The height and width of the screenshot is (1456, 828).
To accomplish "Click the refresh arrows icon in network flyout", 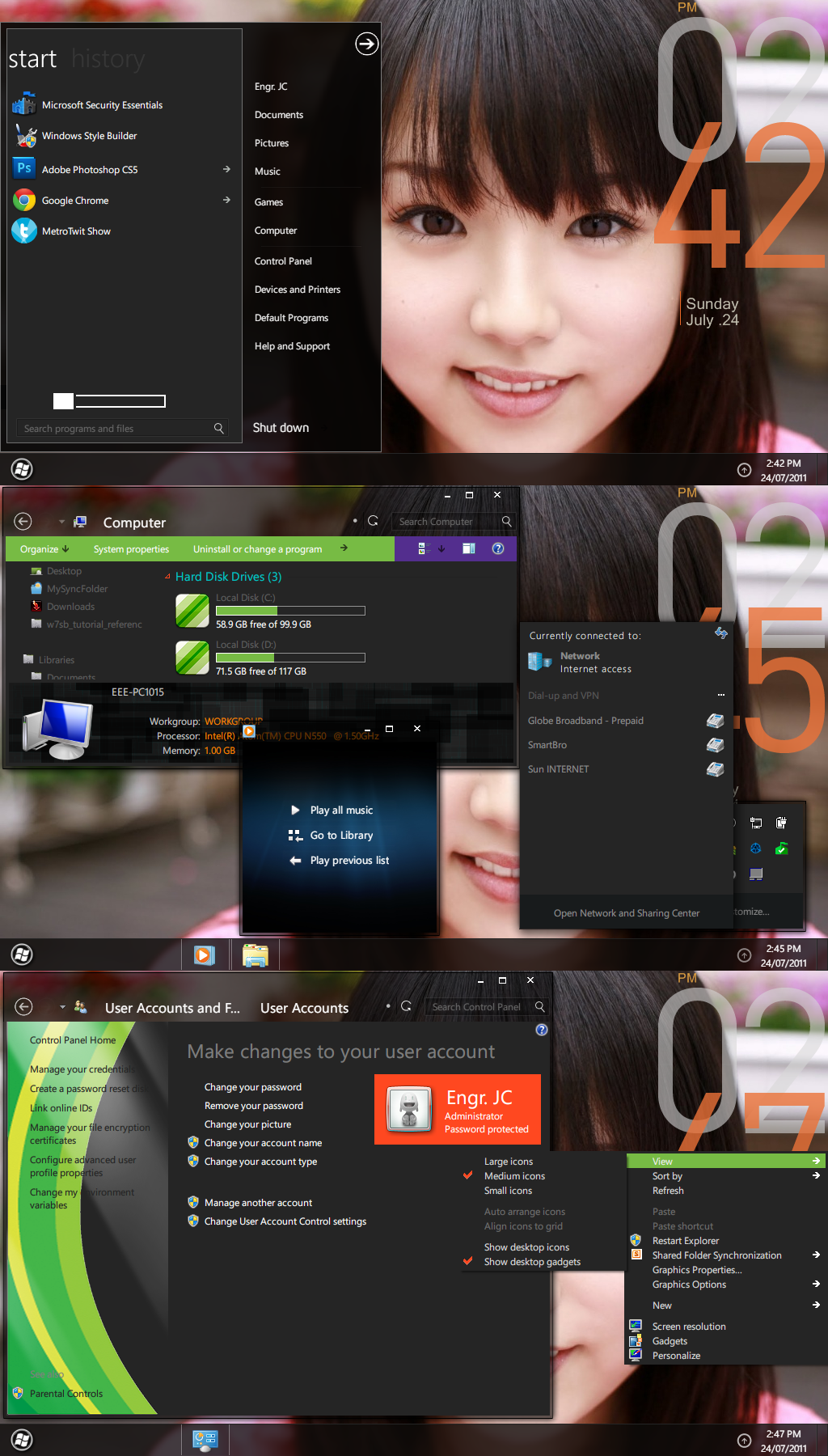I will point(721,633).
